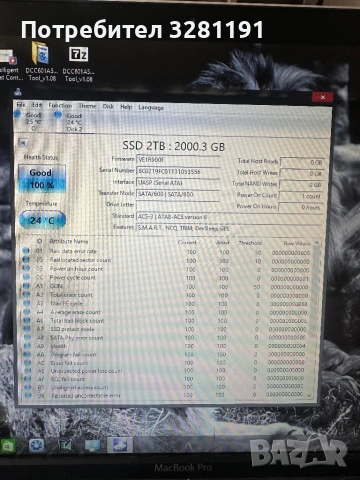Click the SSD 2TB : 2000.3 GB title
The width and height of the screenshot is (360, 480).
(x=174, y=146)
